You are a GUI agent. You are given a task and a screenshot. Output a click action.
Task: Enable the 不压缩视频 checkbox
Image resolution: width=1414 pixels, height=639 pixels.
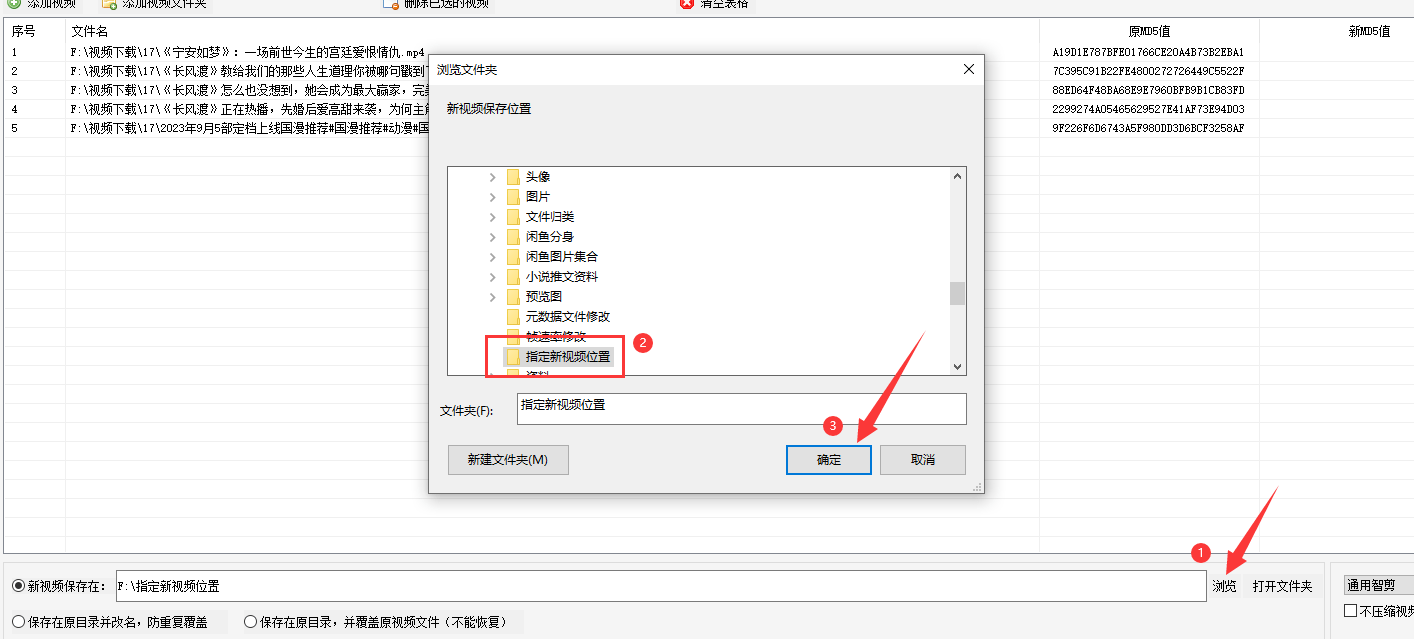click(x=1351, y=611)
